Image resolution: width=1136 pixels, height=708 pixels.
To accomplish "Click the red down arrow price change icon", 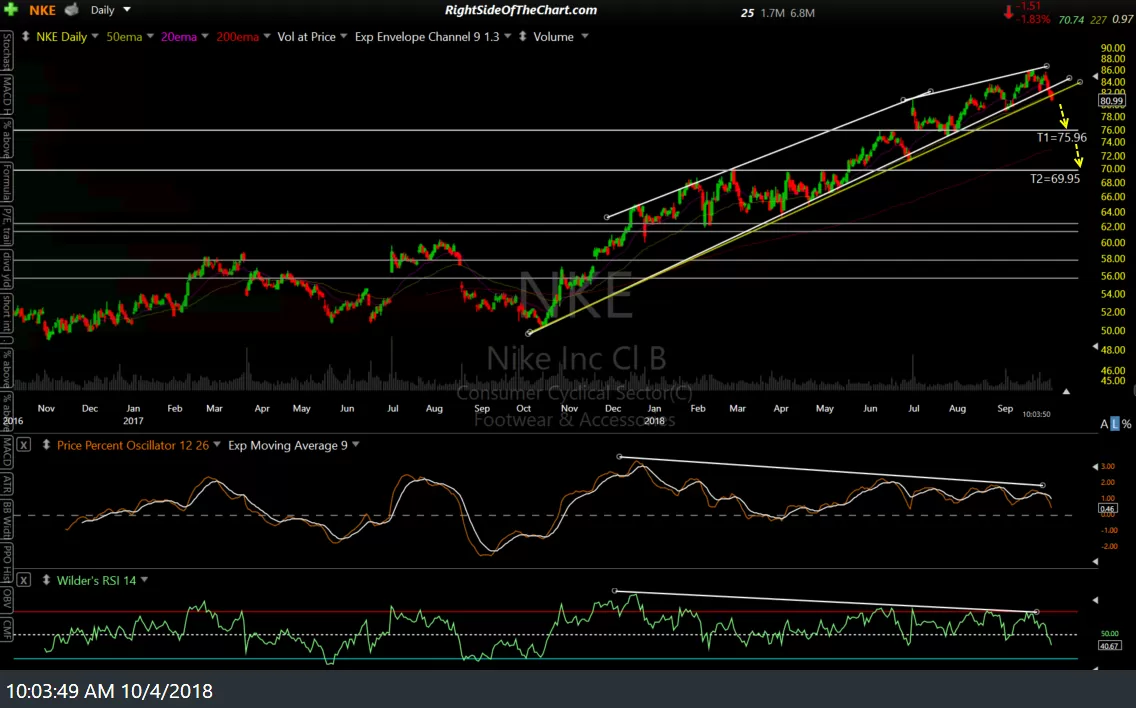I will pyautogui.click(x=1008, y=12).
